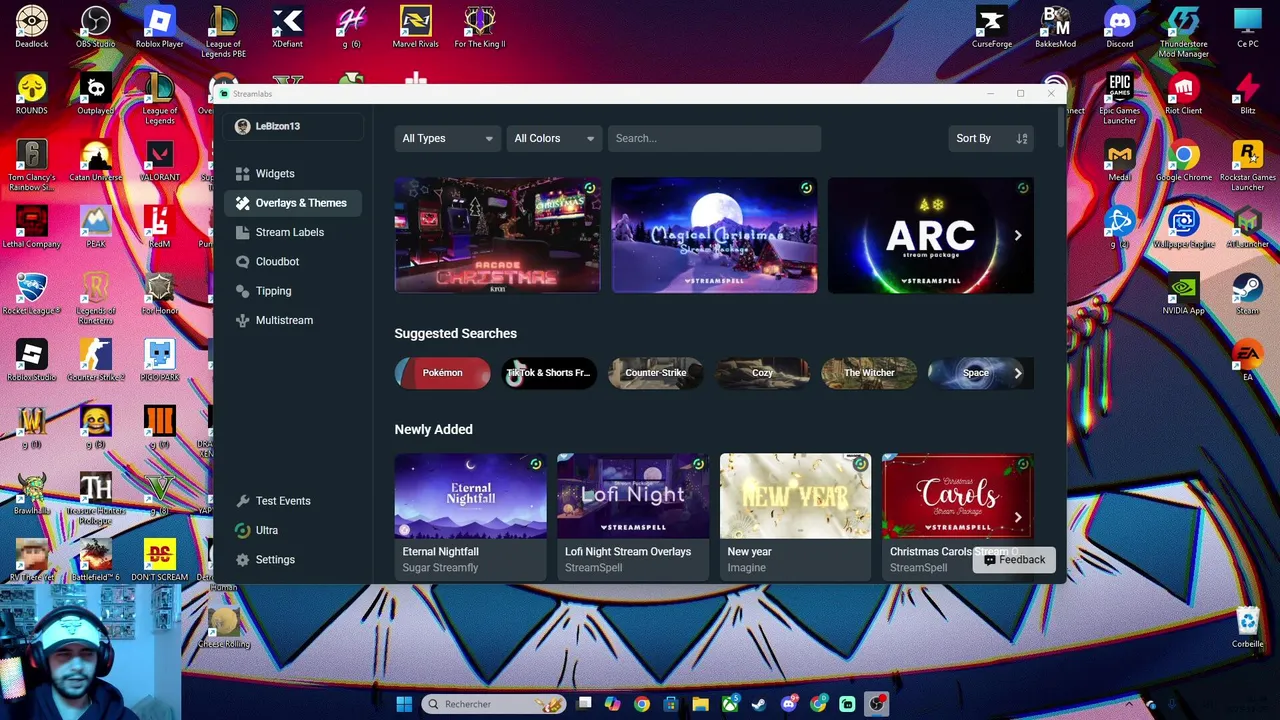Advance the Newly Added row arrow
The width and height of the screenshot is (1280, 720).
tap(1018, 517)
